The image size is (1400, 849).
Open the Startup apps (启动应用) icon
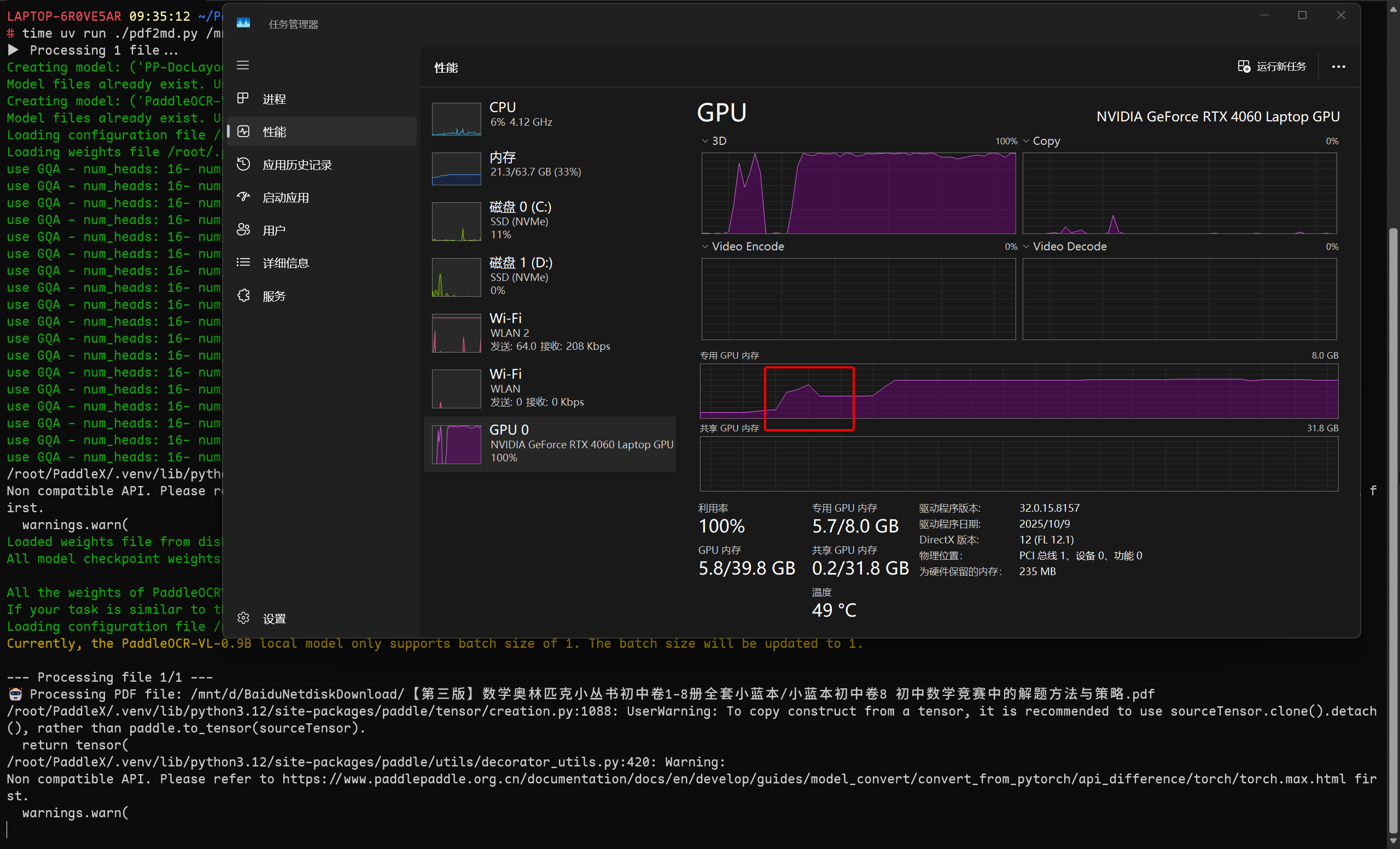pos(243,197)
